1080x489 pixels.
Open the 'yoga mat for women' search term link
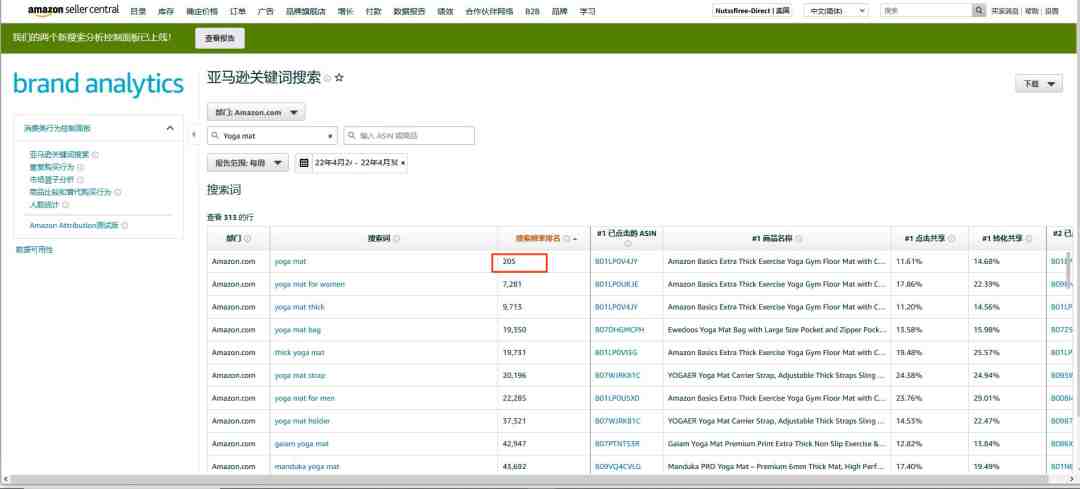310,284
